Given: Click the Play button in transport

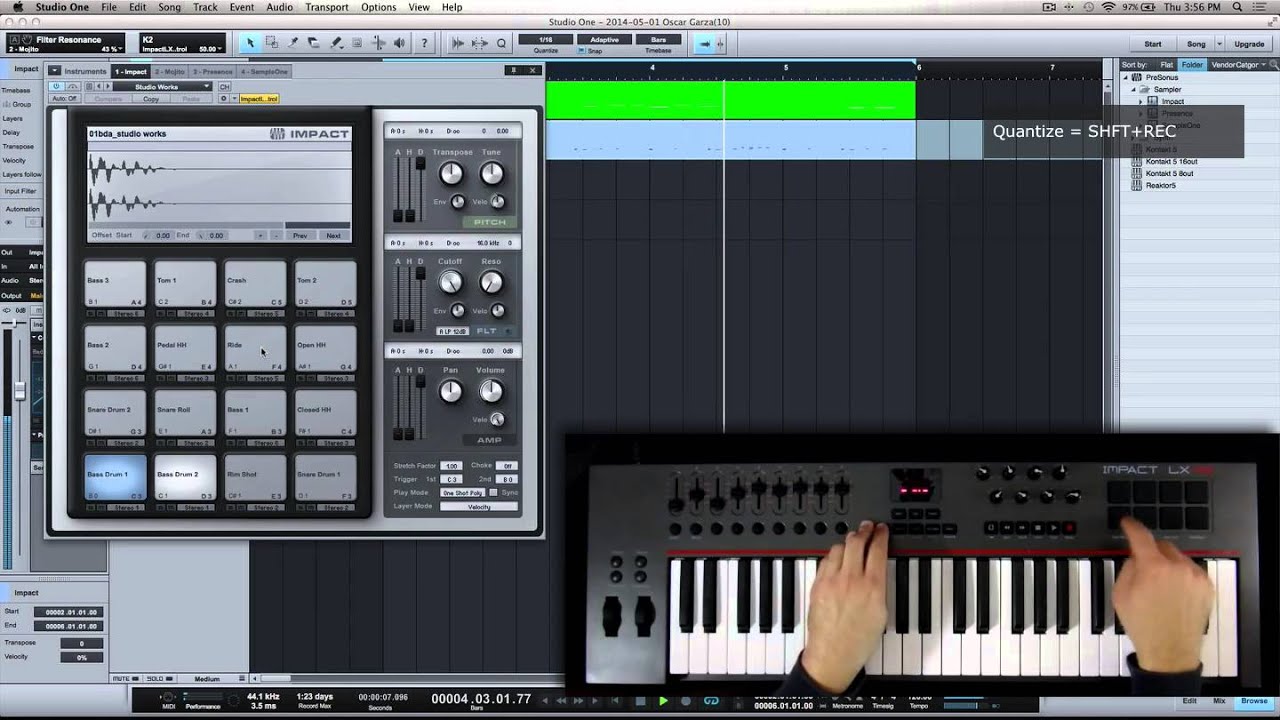Looking at the screenshot, I should tap(663, 701).
